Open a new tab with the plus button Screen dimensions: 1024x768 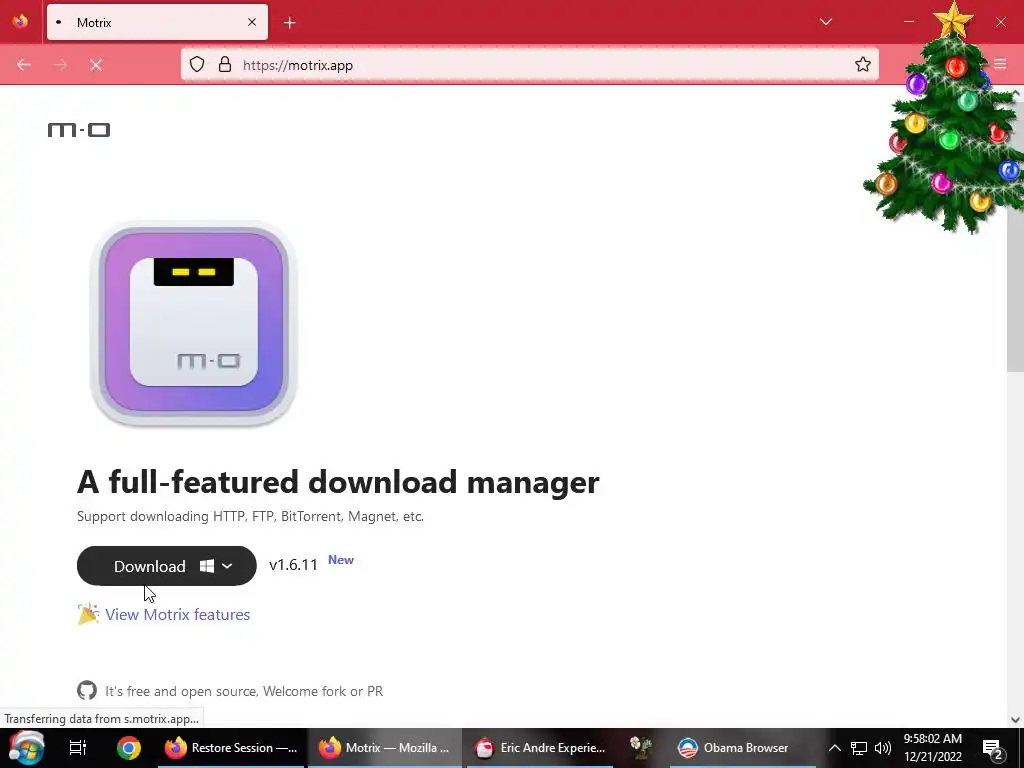click(290, 23)
